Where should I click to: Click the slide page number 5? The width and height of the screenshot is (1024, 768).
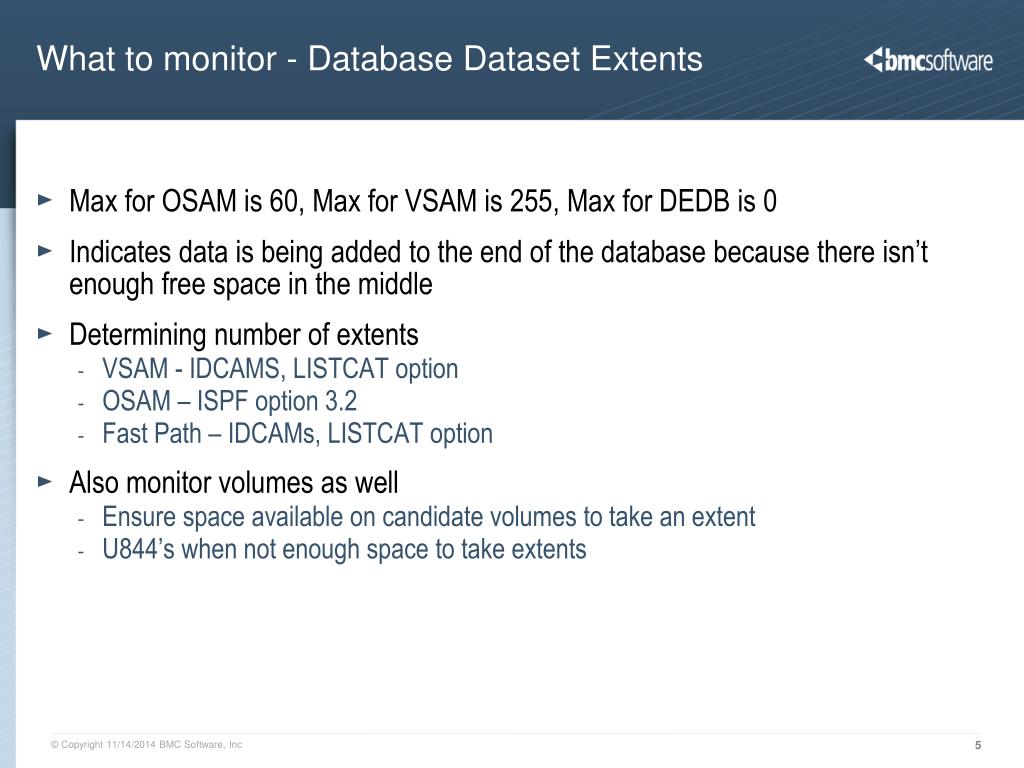tap(978, 746)
